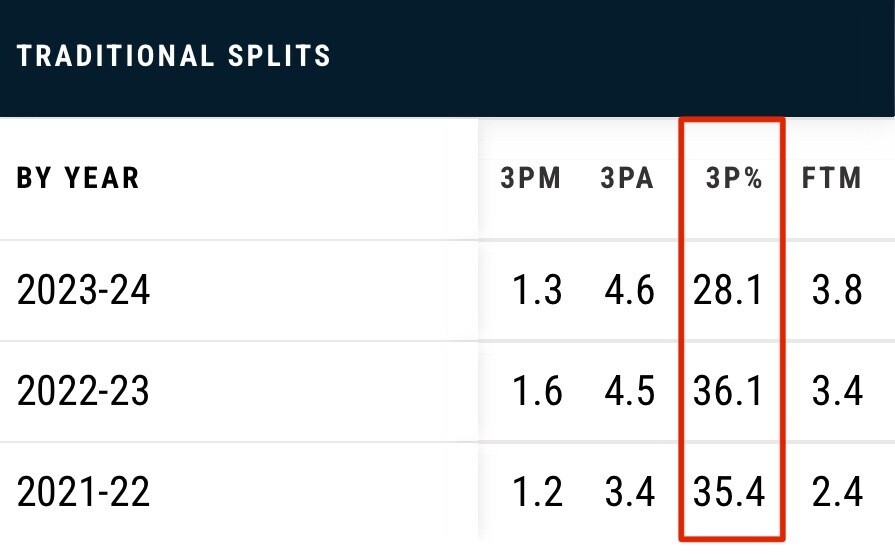The height and width of the screenshot is (555, 895).
Task: Sort by the 3PM column header
Action: click(531, 179)
